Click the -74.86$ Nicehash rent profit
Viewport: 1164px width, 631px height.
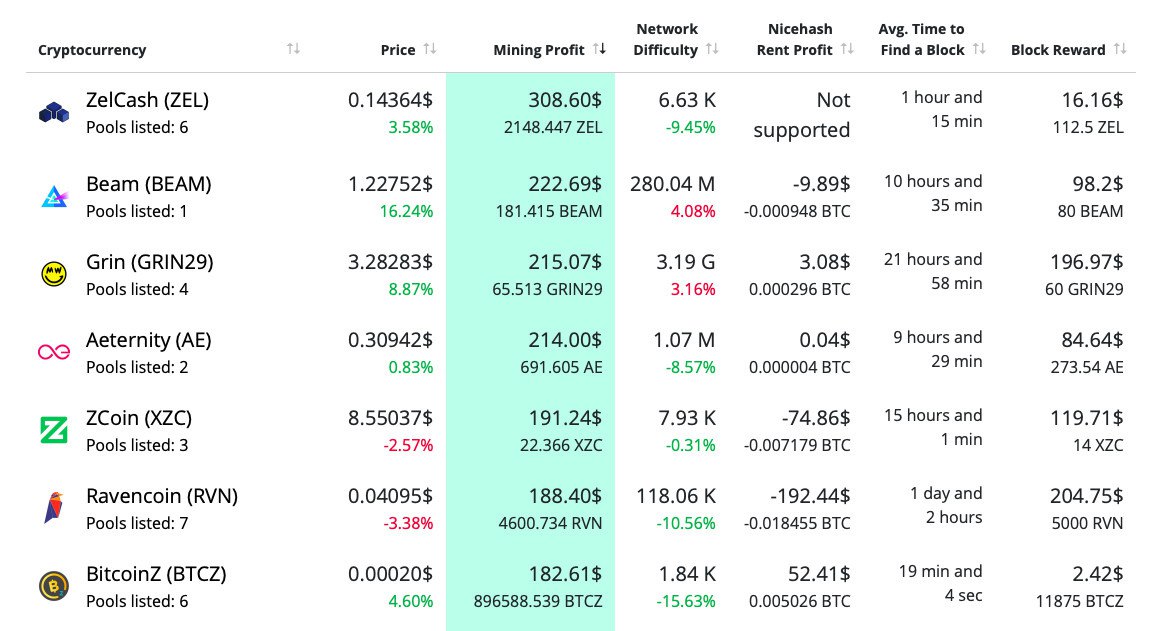pyautogui.click(x=816, y=418)
